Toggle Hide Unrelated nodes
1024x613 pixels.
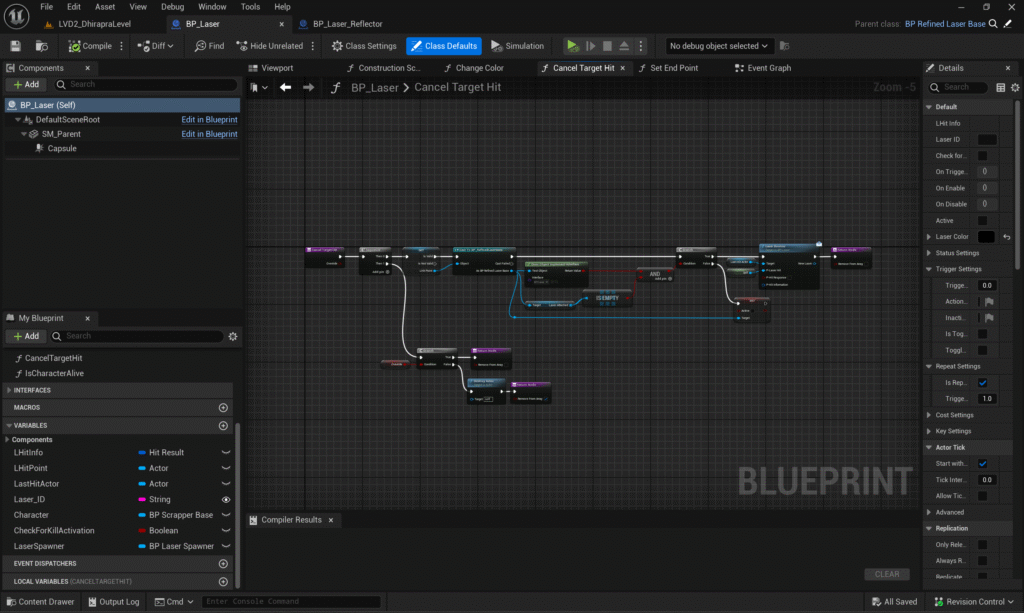(270, 46)
